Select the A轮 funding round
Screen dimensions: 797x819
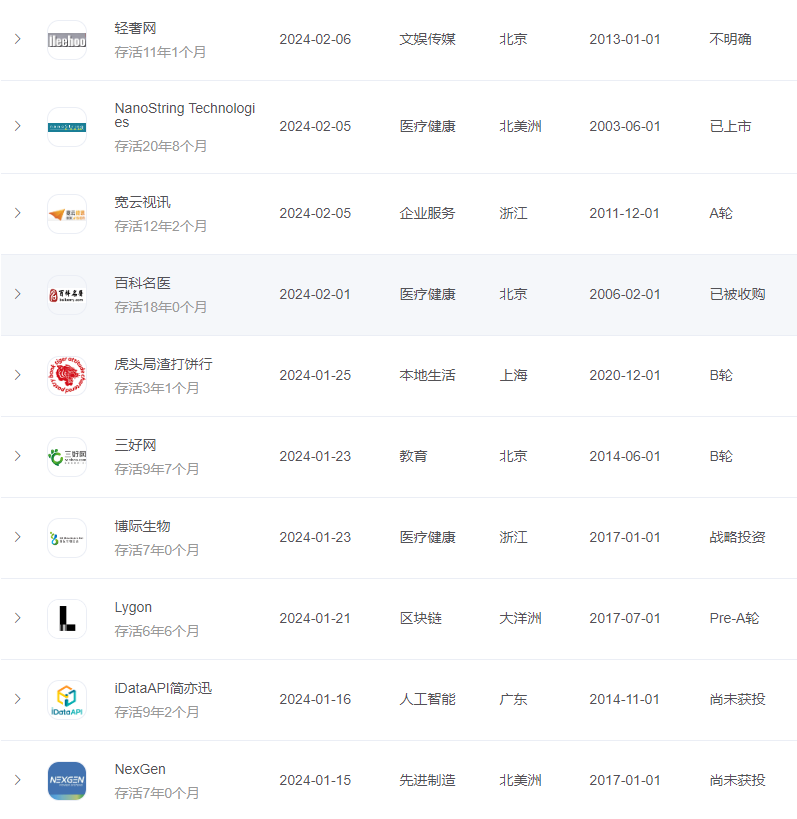721,213
